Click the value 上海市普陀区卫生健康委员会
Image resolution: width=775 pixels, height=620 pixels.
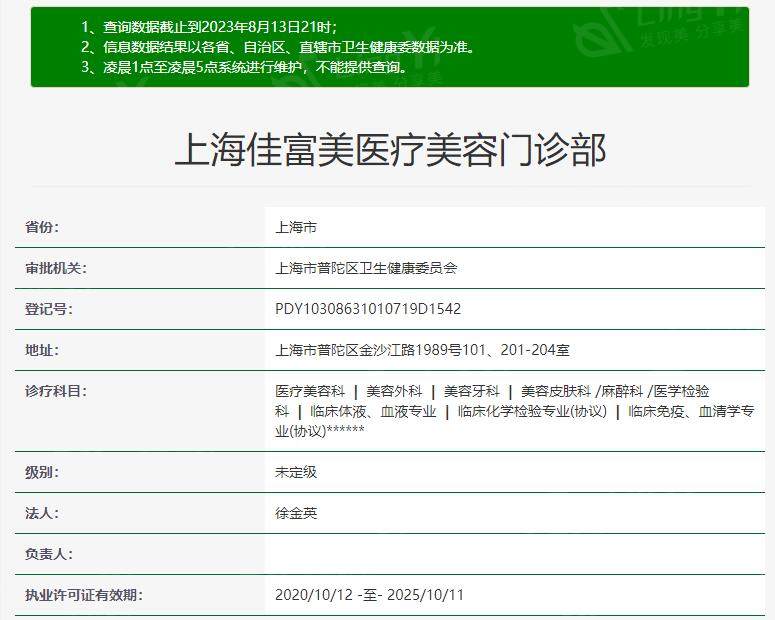(366, 268)
